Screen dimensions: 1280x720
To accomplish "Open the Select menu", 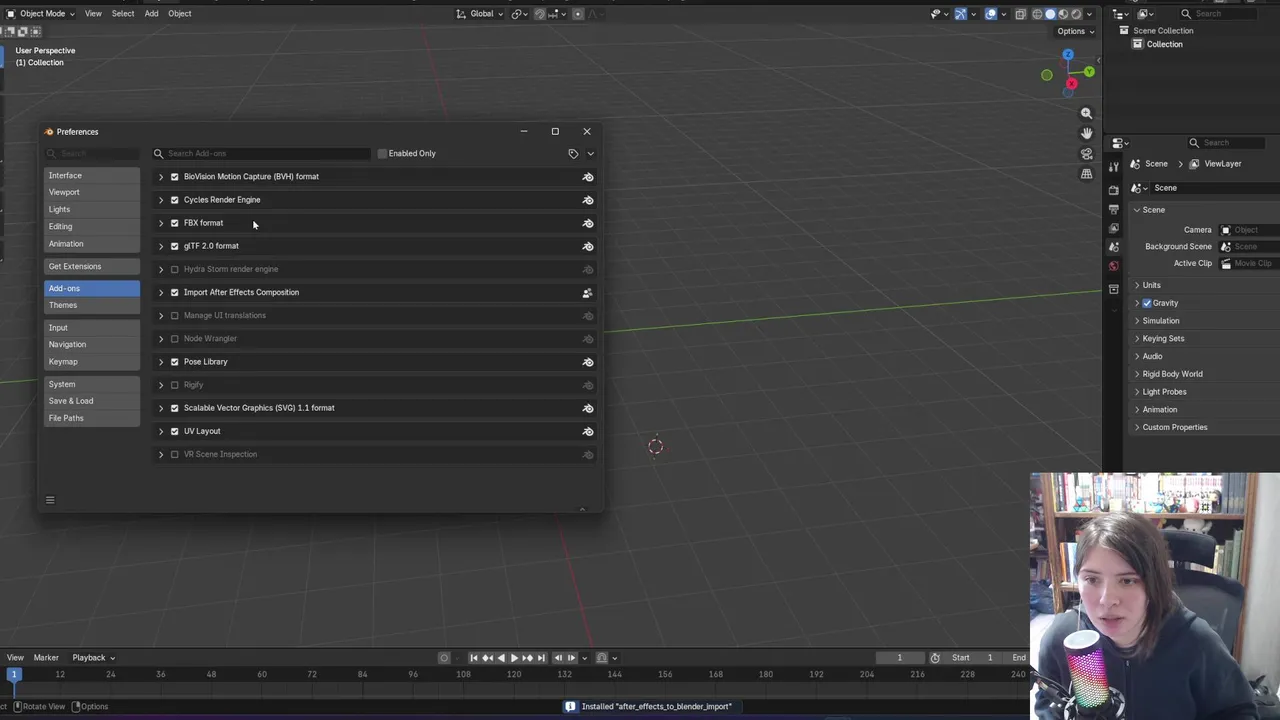I will point(123,14).
